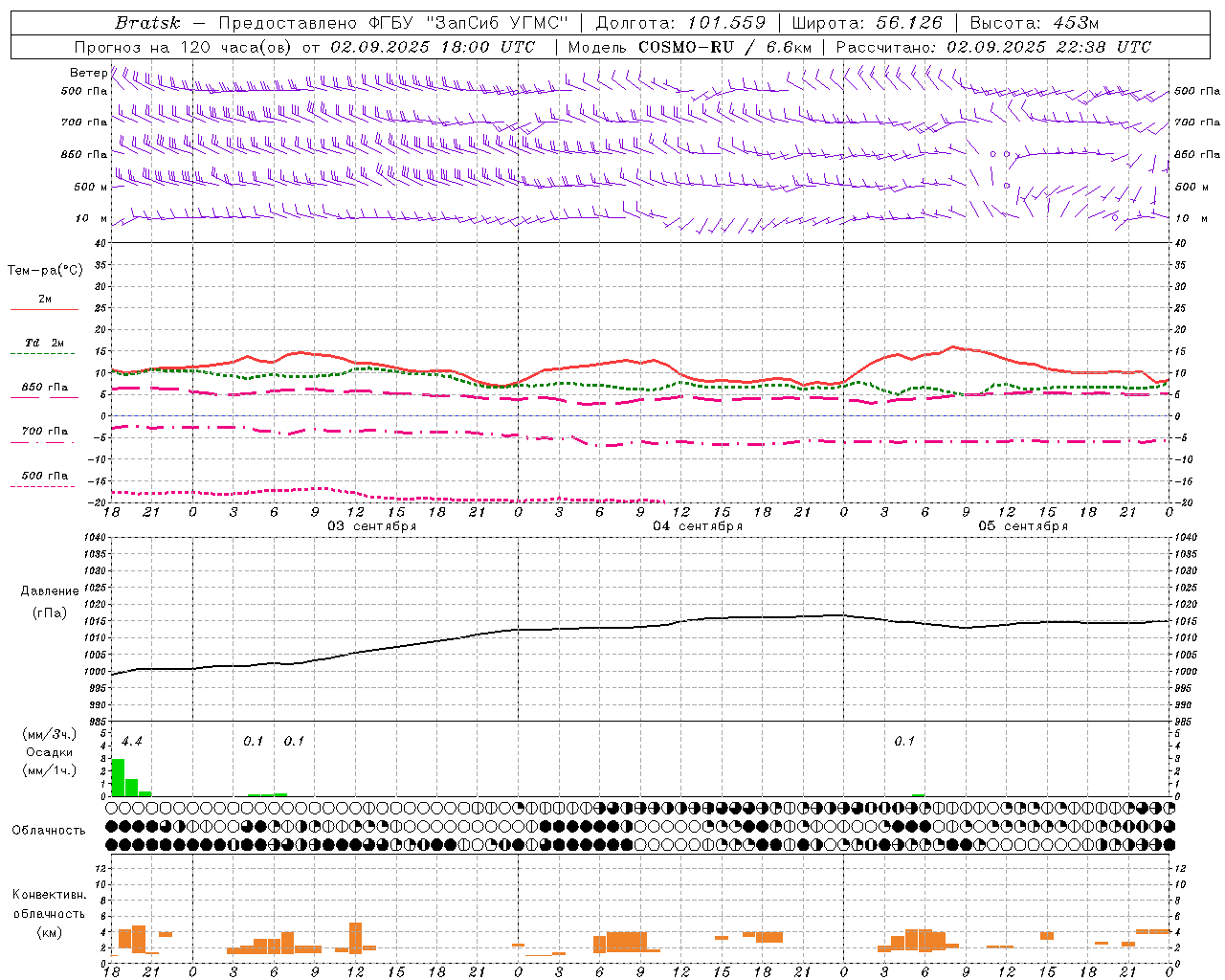Click the COSMO-RU / 6.6км model name

coord(724,47)
